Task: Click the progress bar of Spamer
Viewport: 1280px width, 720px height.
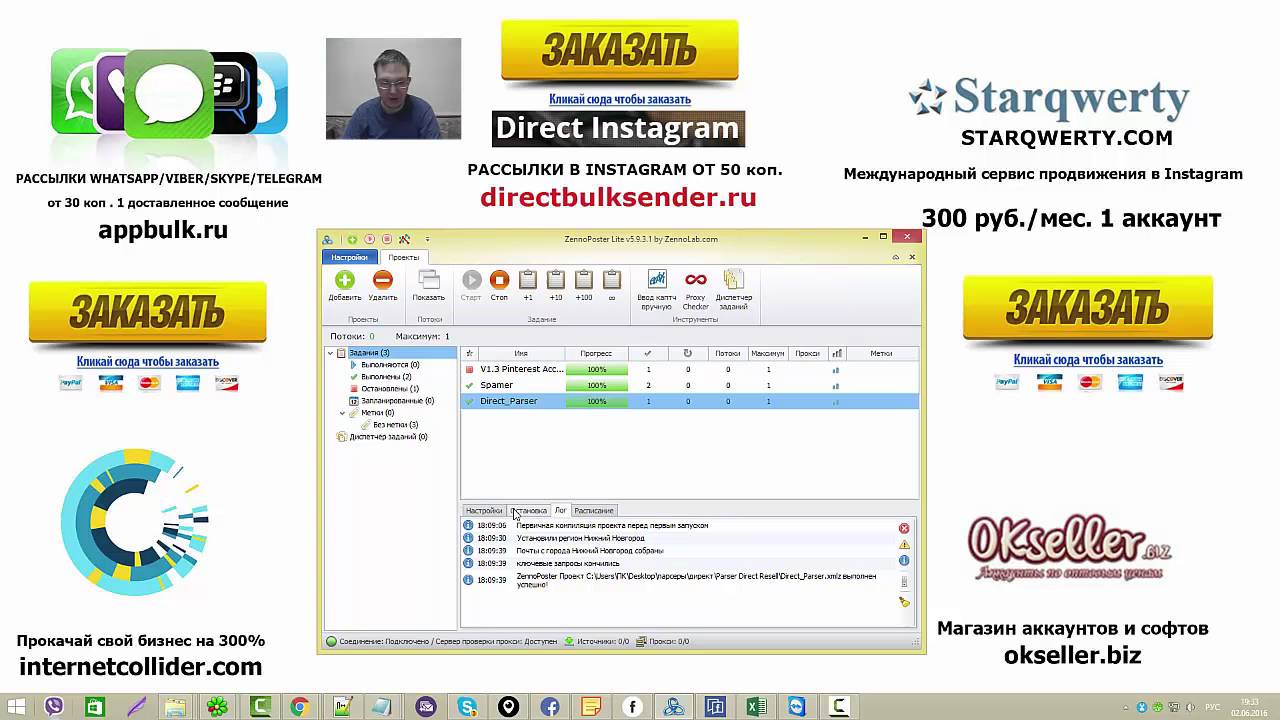Action: (597, 385)
